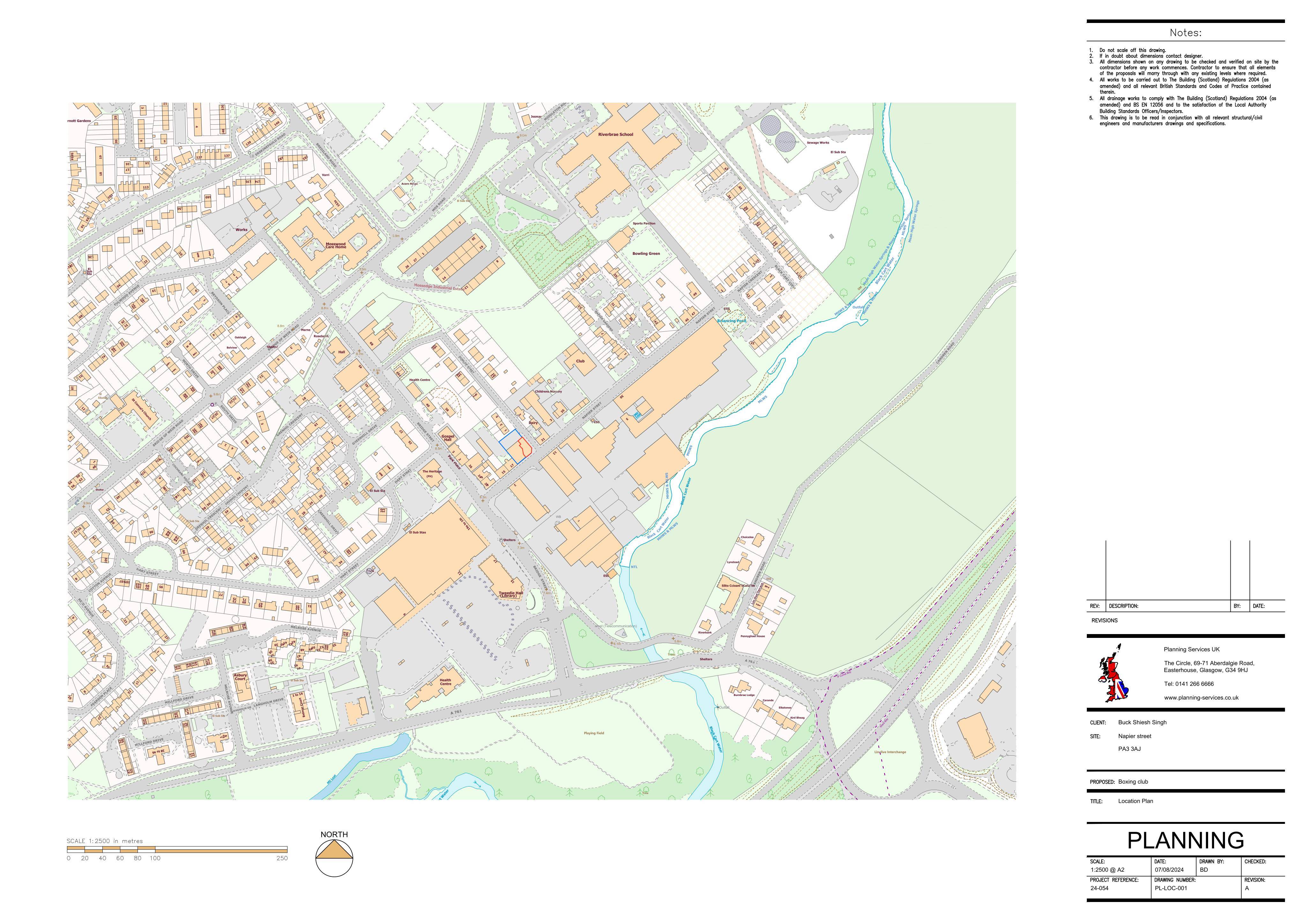Screen dimensions: 1307x924
Task: Click the Works building label
Action: tap(241, 230)
